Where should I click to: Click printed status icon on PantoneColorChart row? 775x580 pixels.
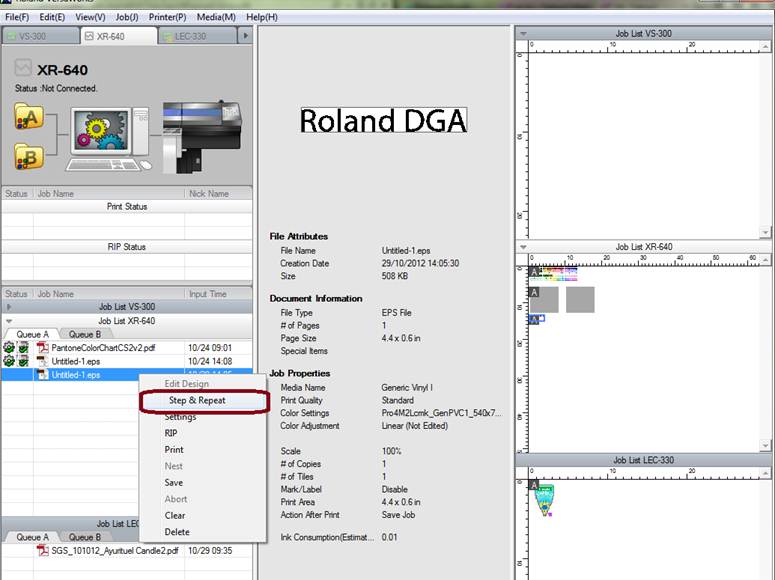point(23,348)
